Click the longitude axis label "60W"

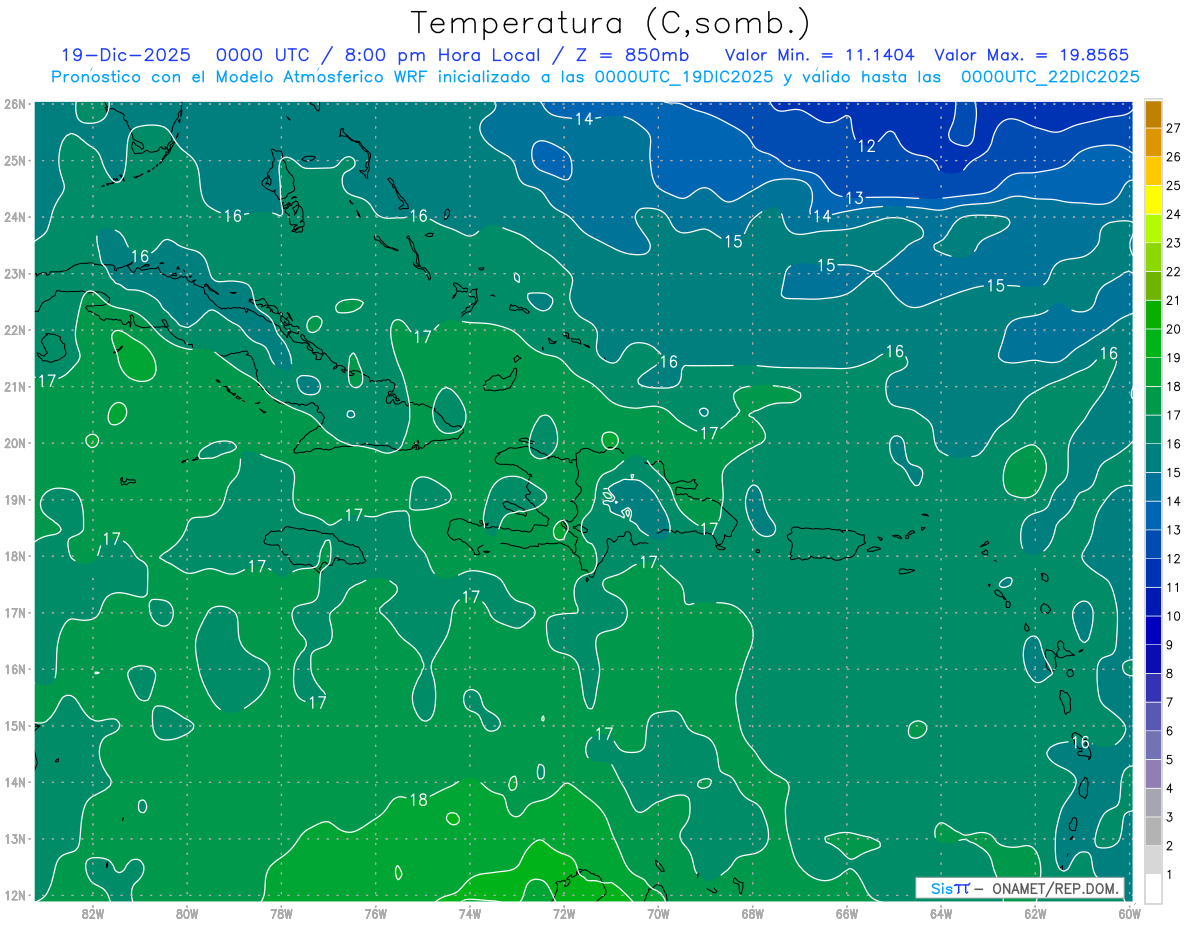pyautogui.click(x=1130, y=913)
